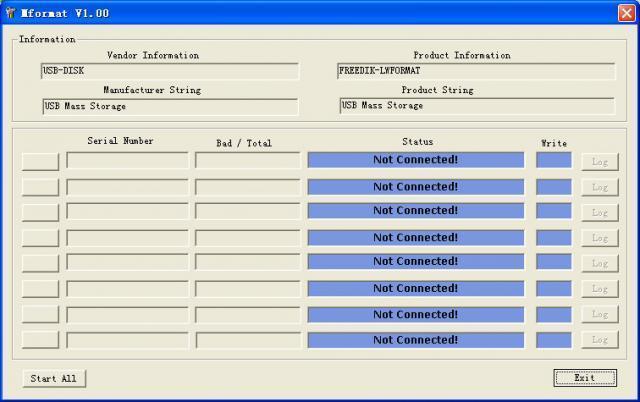640x402 pixels.
Task: Click the sixth row blue Write indicator
Action: (x=553, y=289)
